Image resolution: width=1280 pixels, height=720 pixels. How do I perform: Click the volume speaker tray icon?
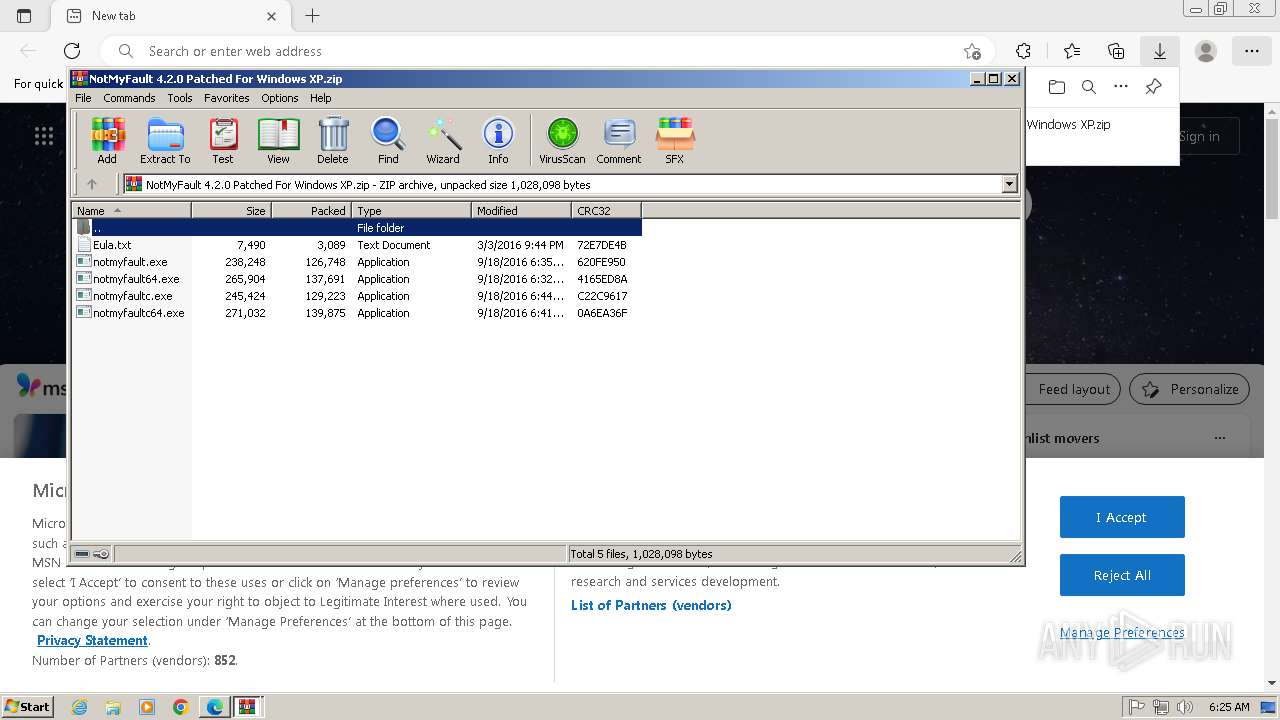1185,707
